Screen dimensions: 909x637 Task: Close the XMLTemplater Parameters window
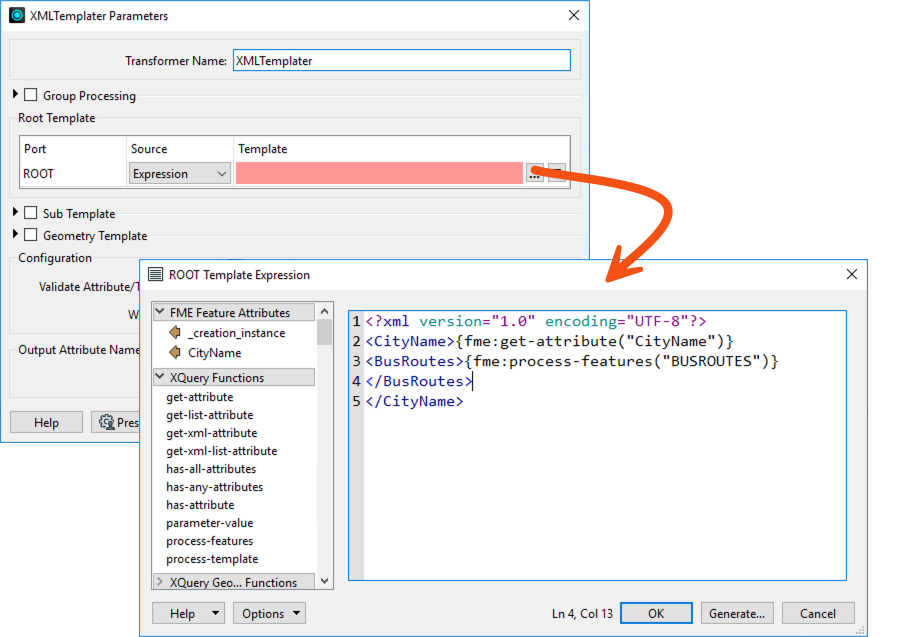573,15
